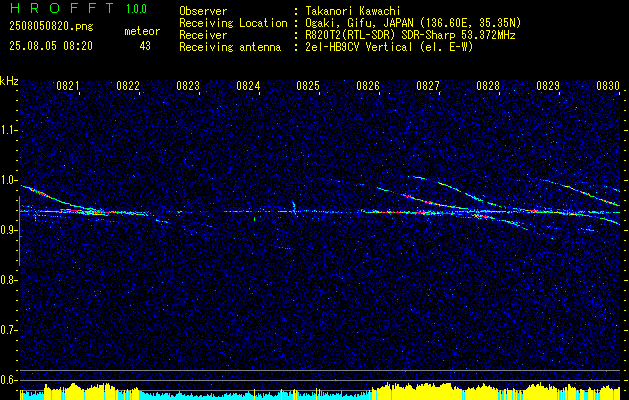Click the 0827 time marker
The height and width of the screenshot is (400, 629).
coord(428,86)
